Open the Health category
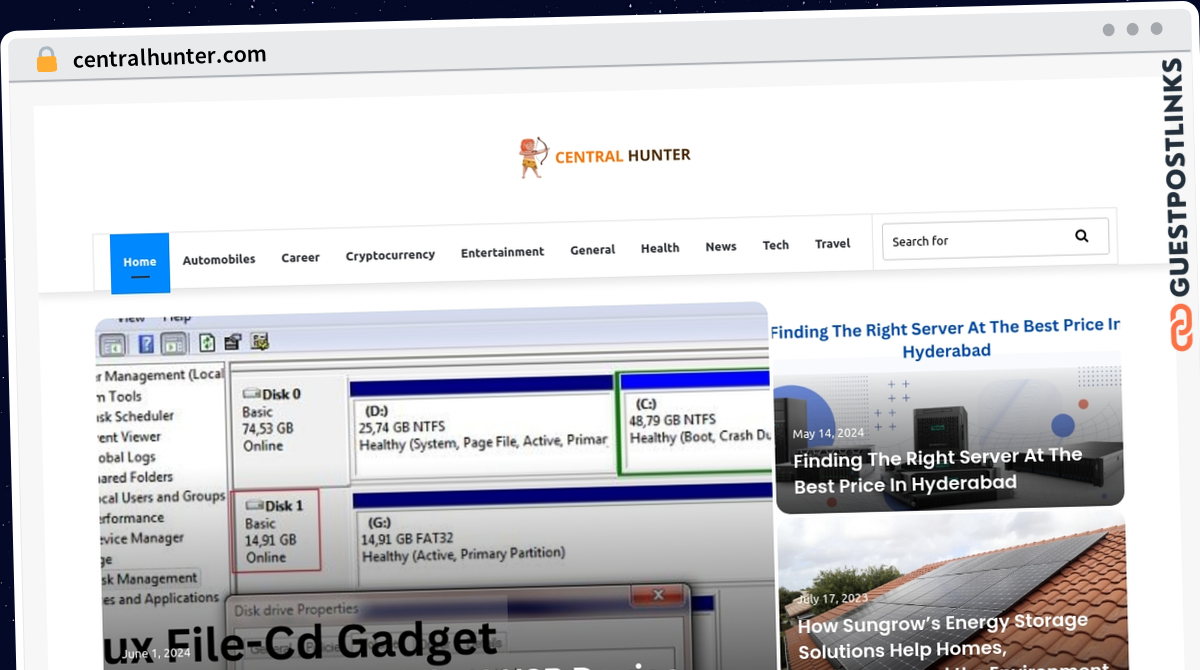 (660, 248)
